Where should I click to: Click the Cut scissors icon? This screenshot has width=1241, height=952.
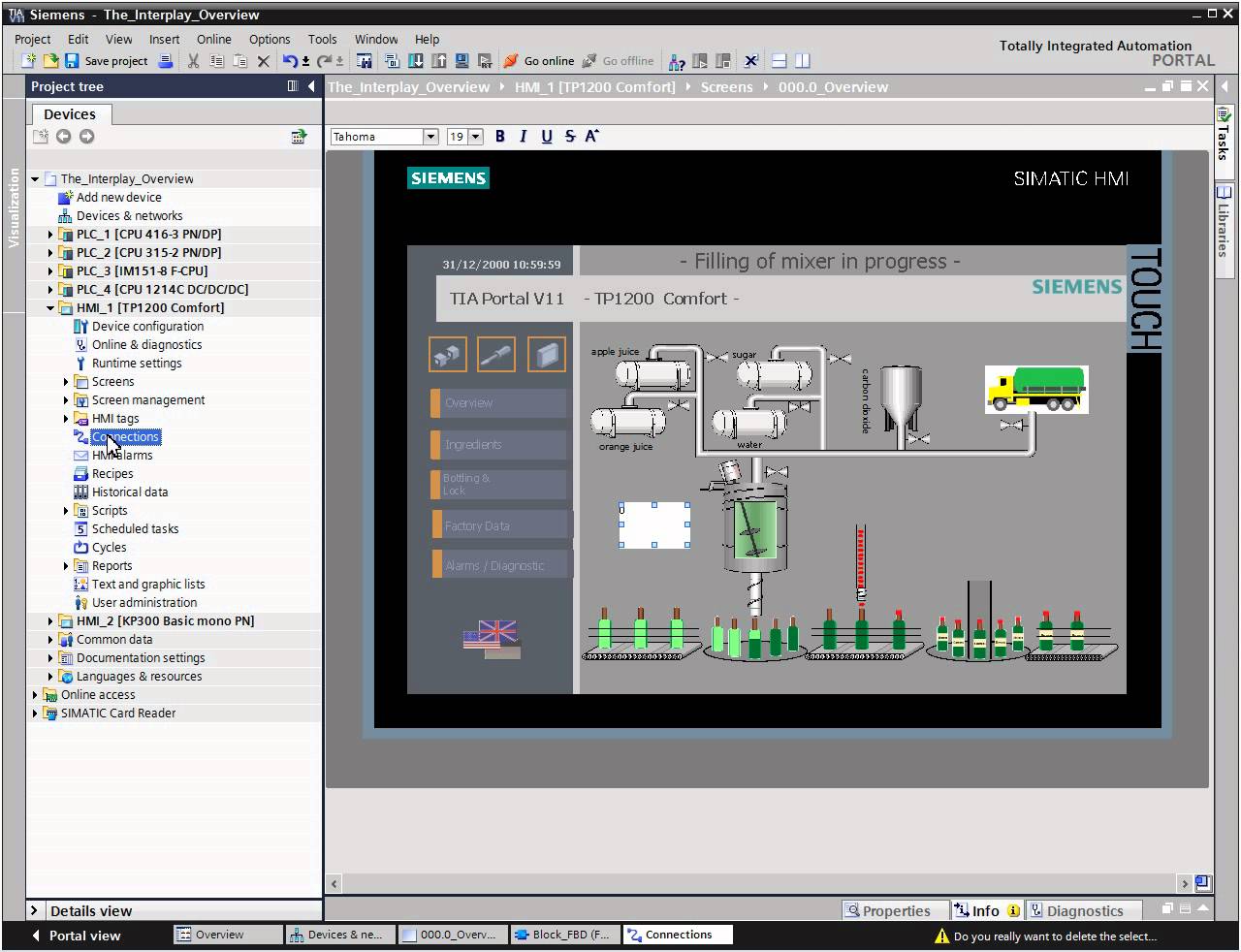point(193,61)
